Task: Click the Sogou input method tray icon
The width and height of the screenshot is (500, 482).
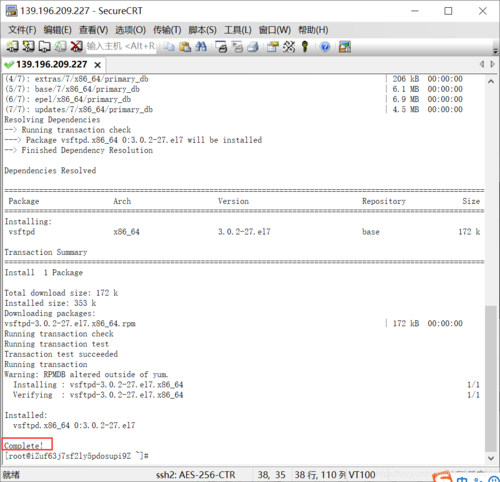Action: pyautogui.click(x=443, y=477)
